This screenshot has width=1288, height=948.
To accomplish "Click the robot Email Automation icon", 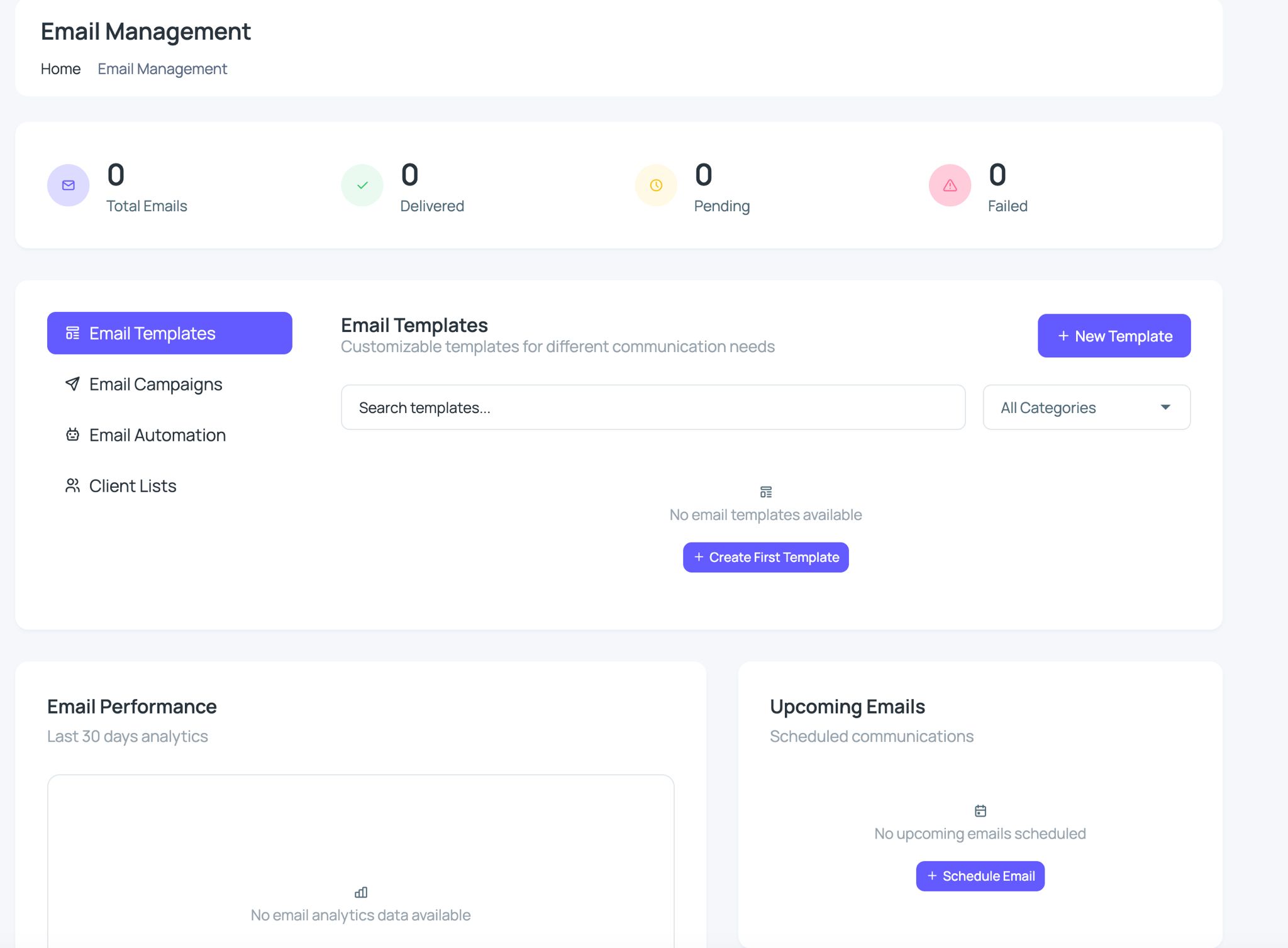I will pos(73,434).
